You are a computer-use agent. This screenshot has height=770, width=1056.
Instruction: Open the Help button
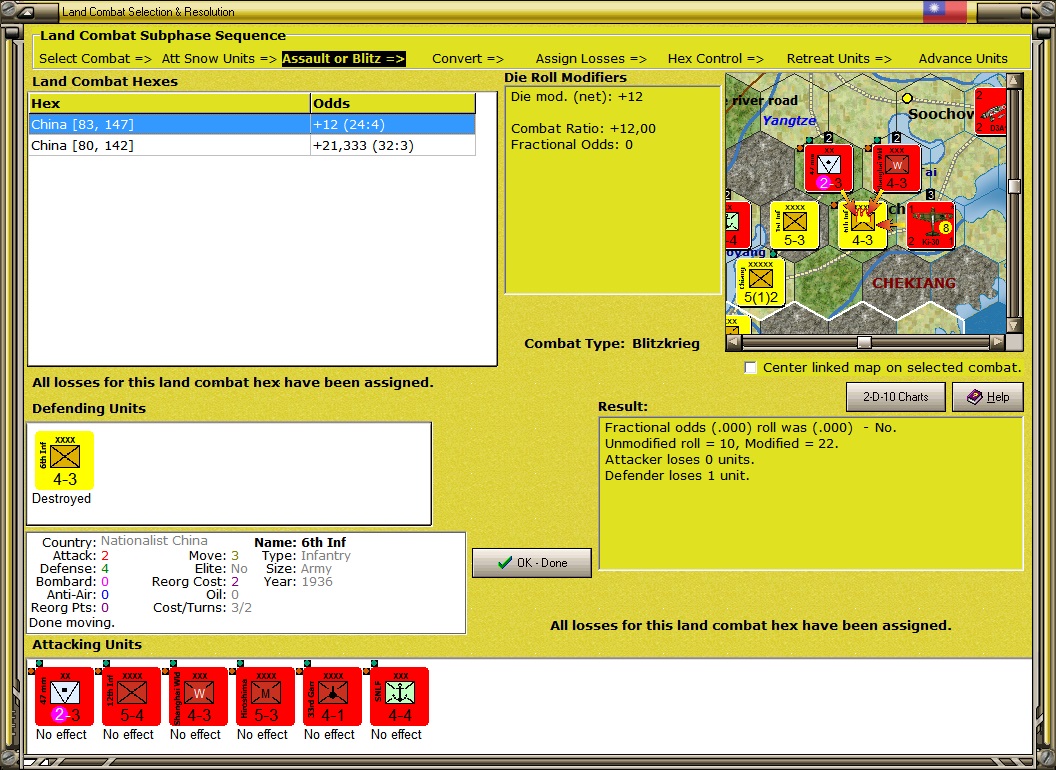[x=988, y=397]
